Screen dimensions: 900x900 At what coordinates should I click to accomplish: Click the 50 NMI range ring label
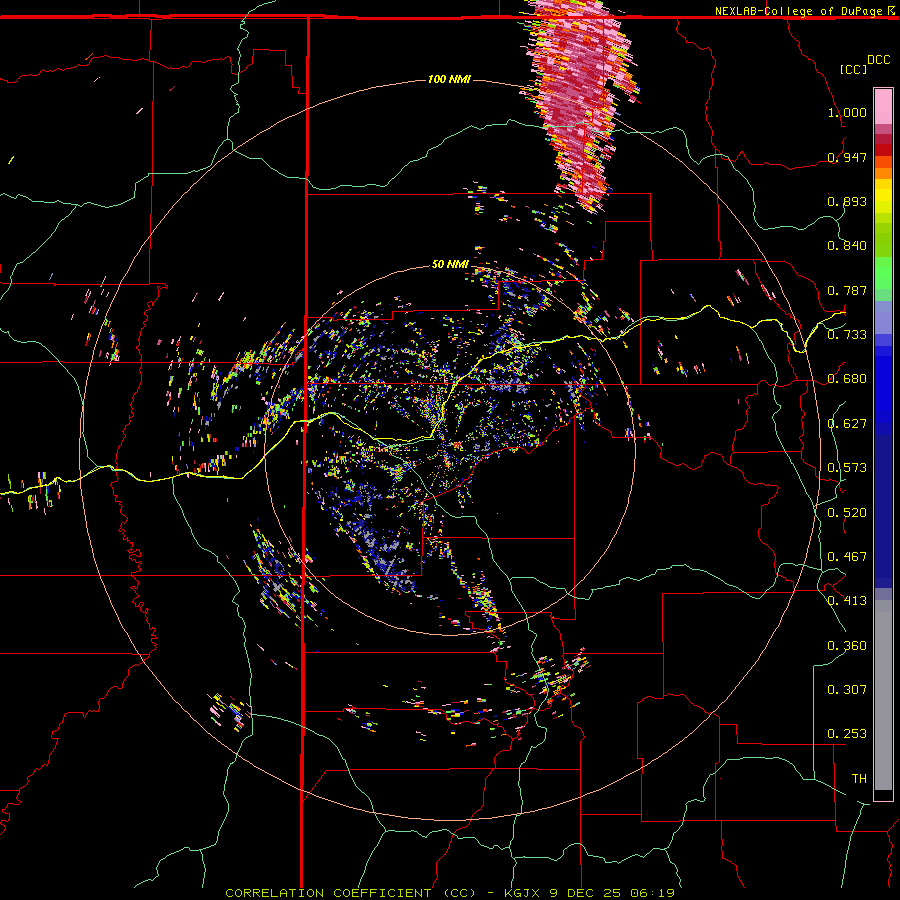[x=450, y=264]
